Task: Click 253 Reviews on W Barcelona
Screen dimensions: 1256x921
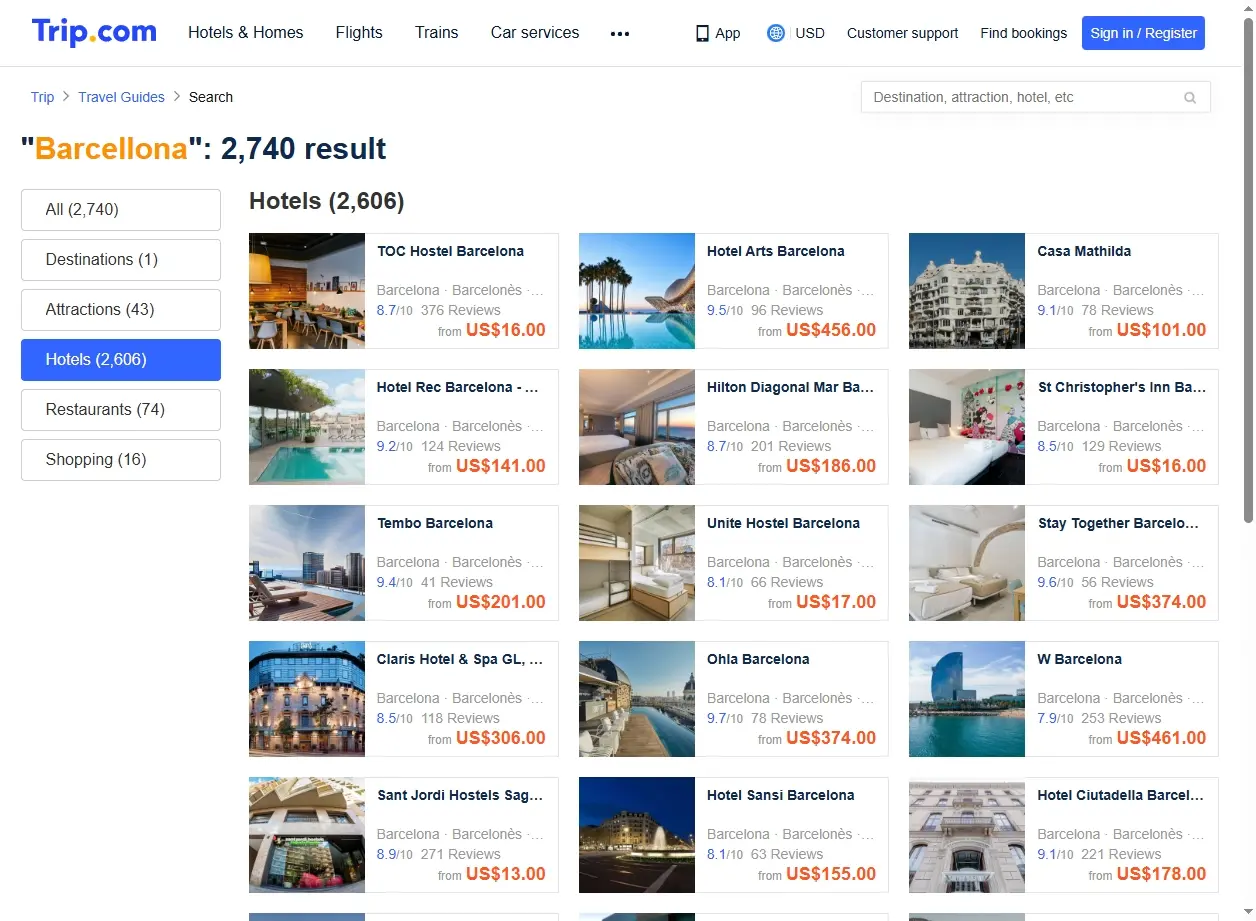Action: click(1121, 718)
